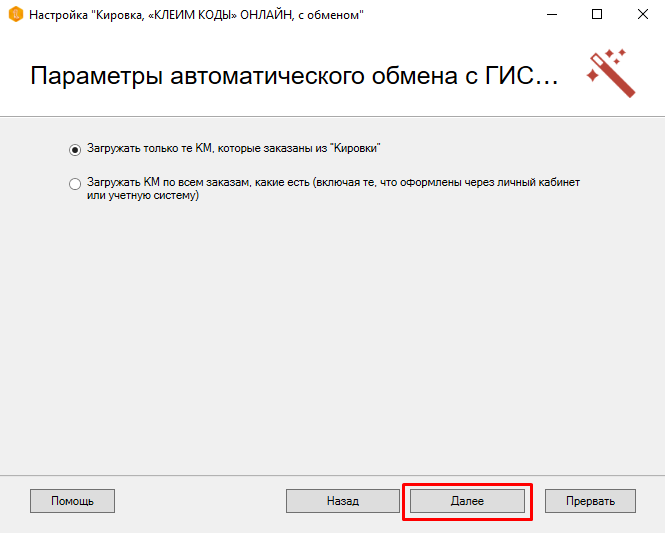Go back with the Назад button
Screen dimensions: 665x533
(343, 501)
